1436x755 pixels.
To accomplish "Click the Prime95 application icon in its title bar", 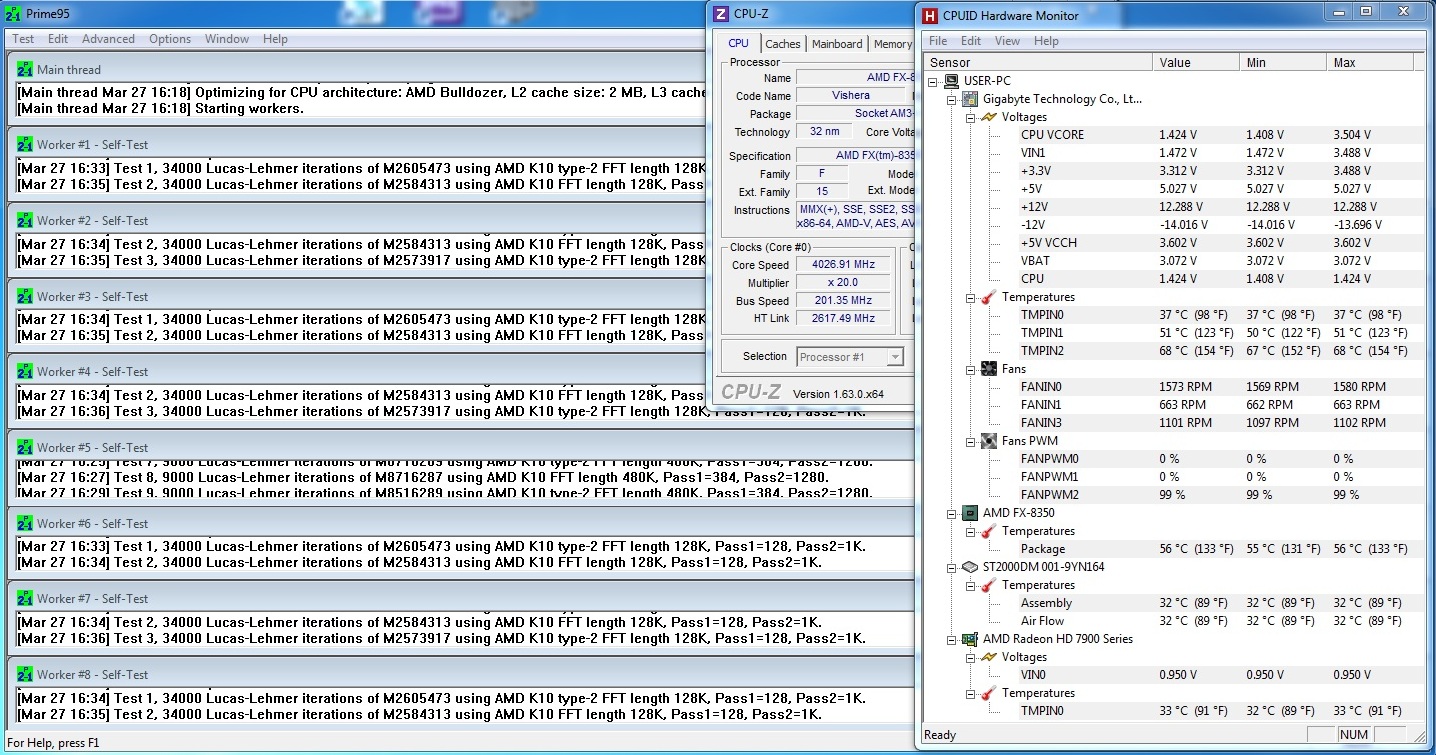I will click(x=13, y=14).
